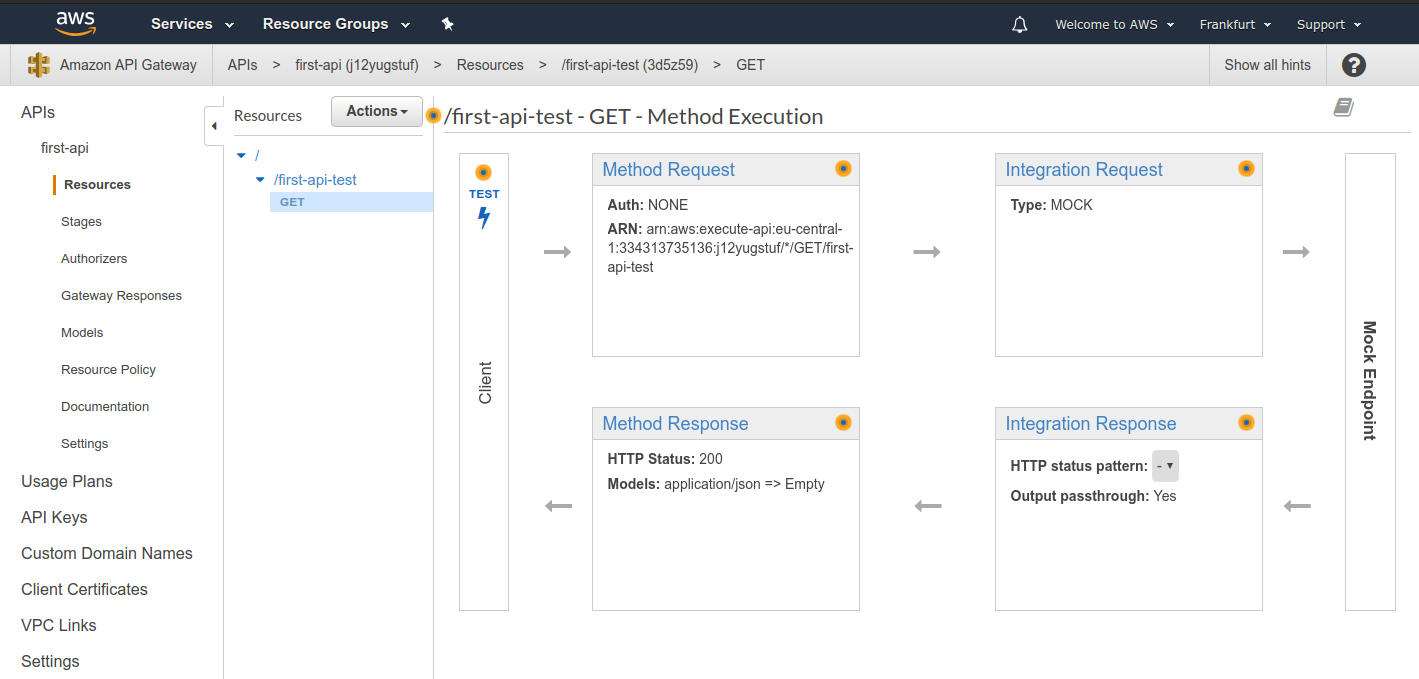Click the ARN value text
Image resolution: width=1419 pixels, height=679 pixels.
click(x=730, y=248)
